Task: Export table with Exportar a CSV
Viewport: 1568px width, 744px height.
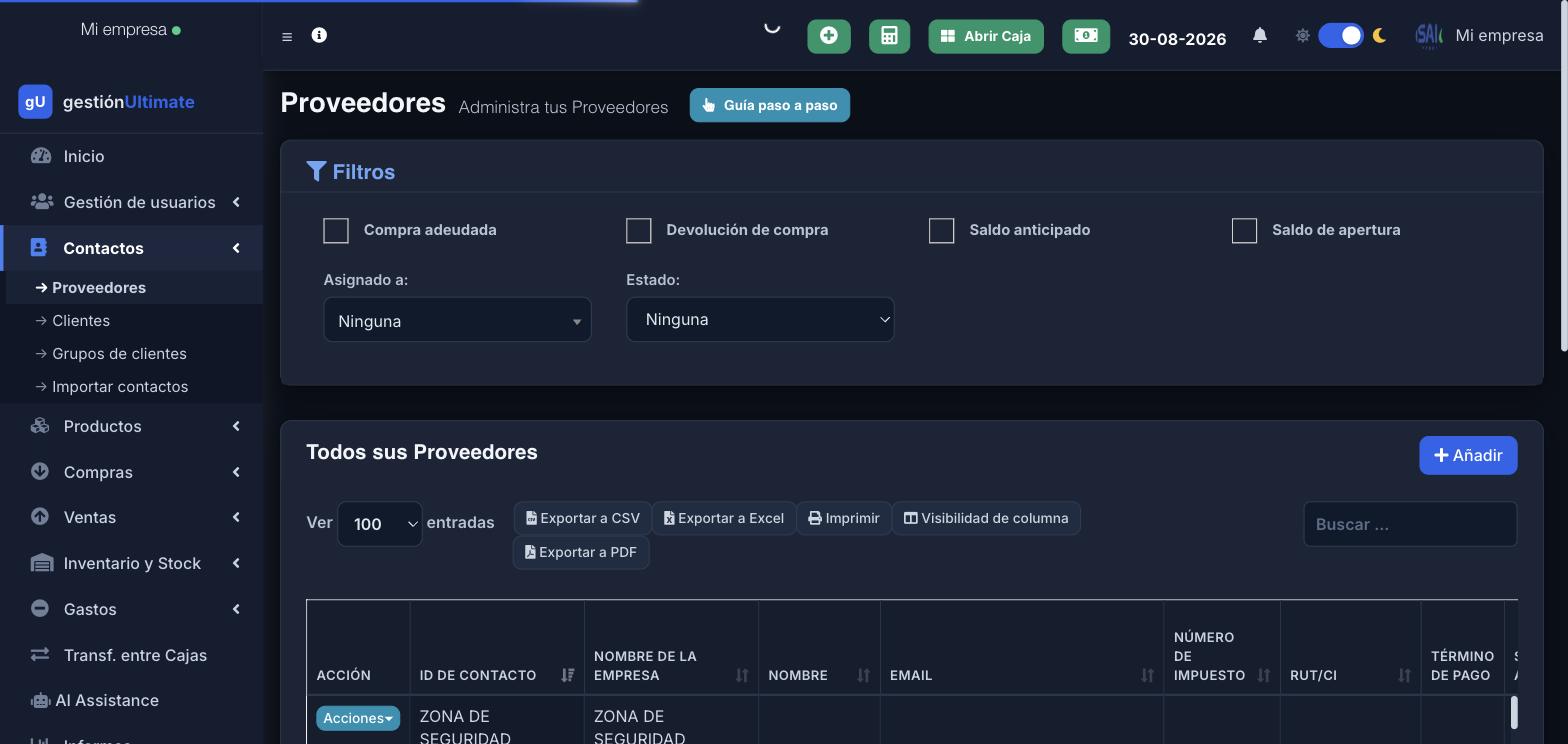Action: 583,518
